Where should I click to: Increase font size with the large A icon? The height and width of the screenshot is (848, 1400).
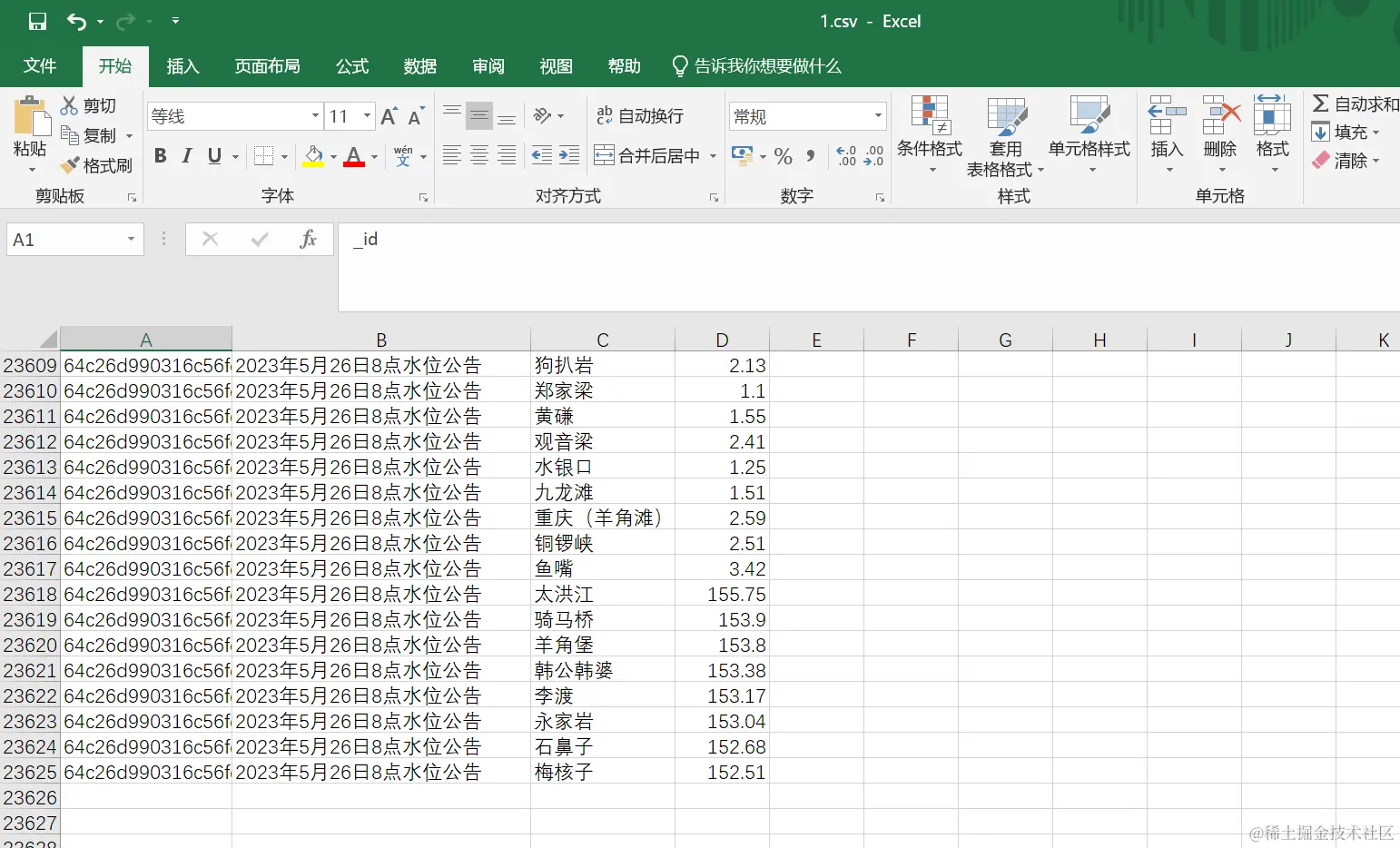pos(389,116)
